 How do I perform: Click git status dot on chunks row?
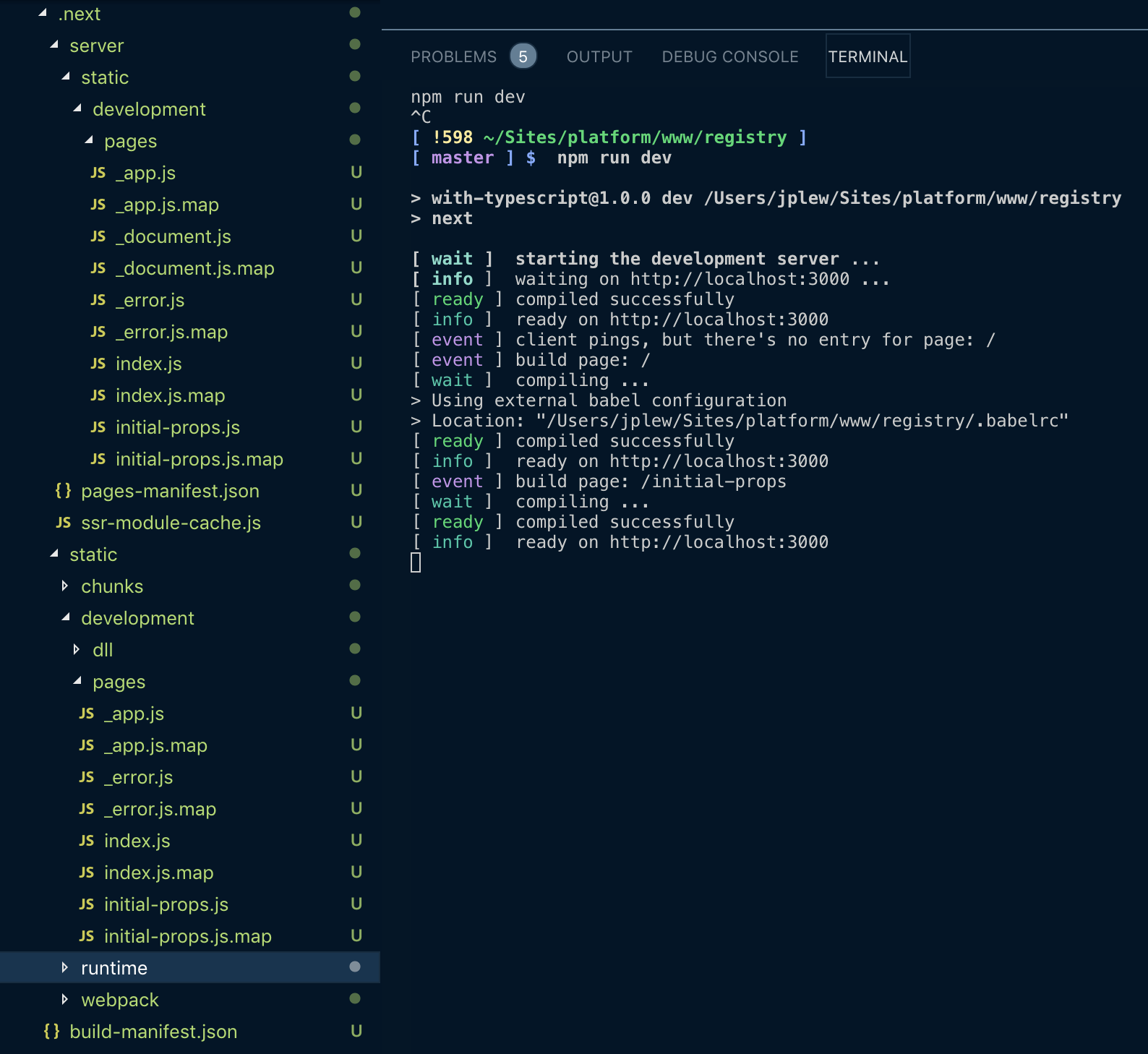[x=355, y=585]
